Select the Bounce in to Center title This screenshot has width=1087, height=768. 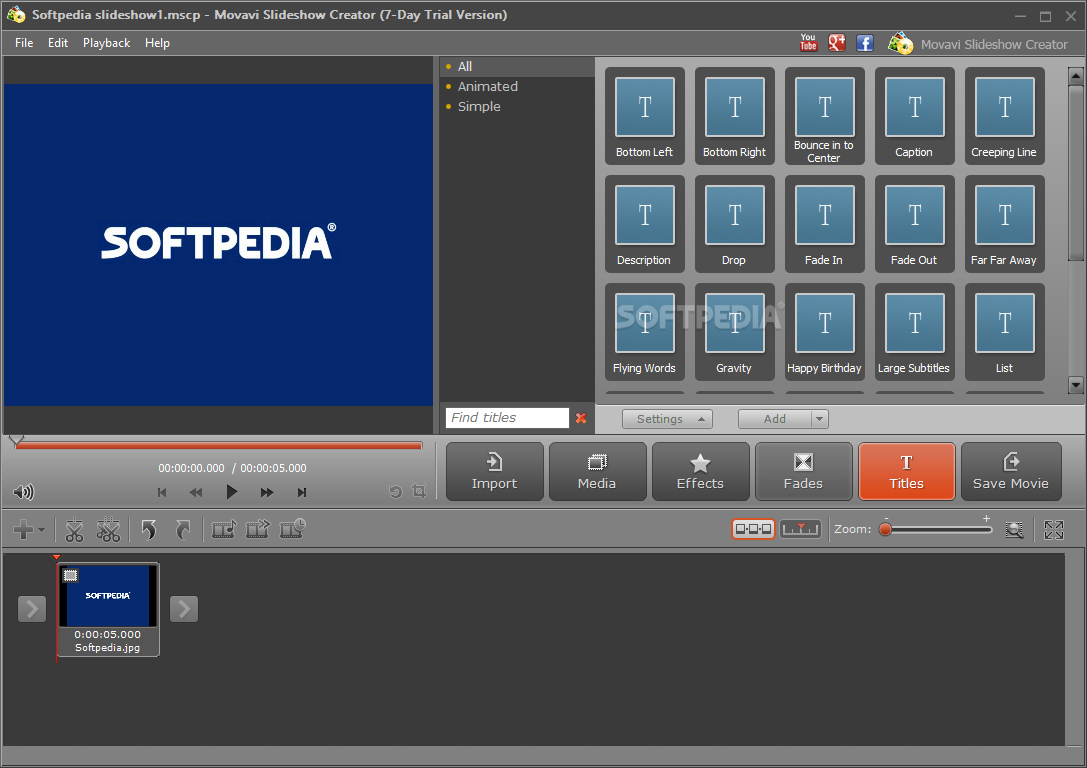(825, 116)
